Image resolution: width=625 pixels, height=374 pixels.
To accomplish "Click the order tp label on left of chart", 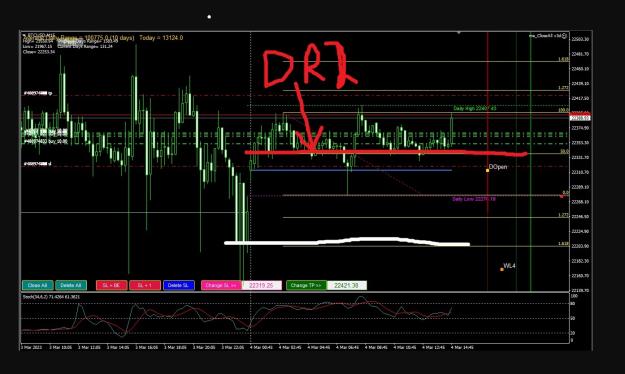I will click(x=38, y=93).
